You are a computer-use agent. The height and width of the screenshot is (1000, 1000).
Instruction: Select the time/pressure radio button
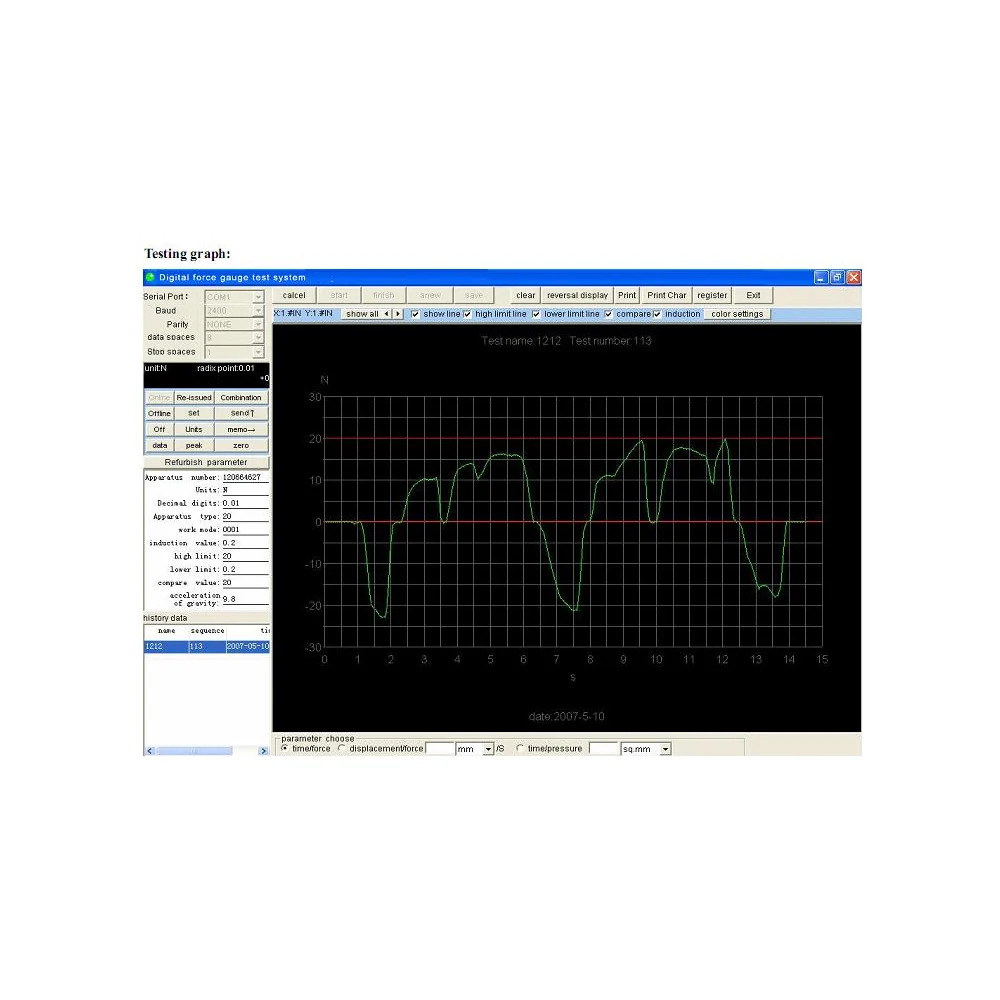520,748
